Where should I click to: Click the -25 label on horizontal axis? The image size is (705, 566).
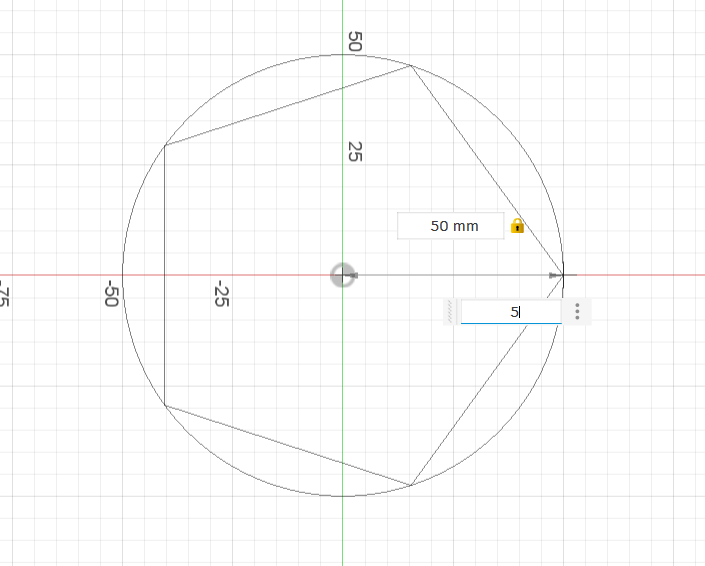coord(221,294)
